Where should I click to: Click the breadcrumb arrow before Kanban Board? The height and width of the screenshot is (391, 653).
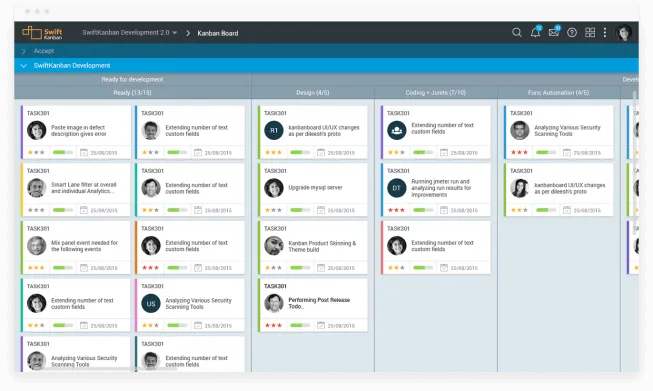click(188, 33)
